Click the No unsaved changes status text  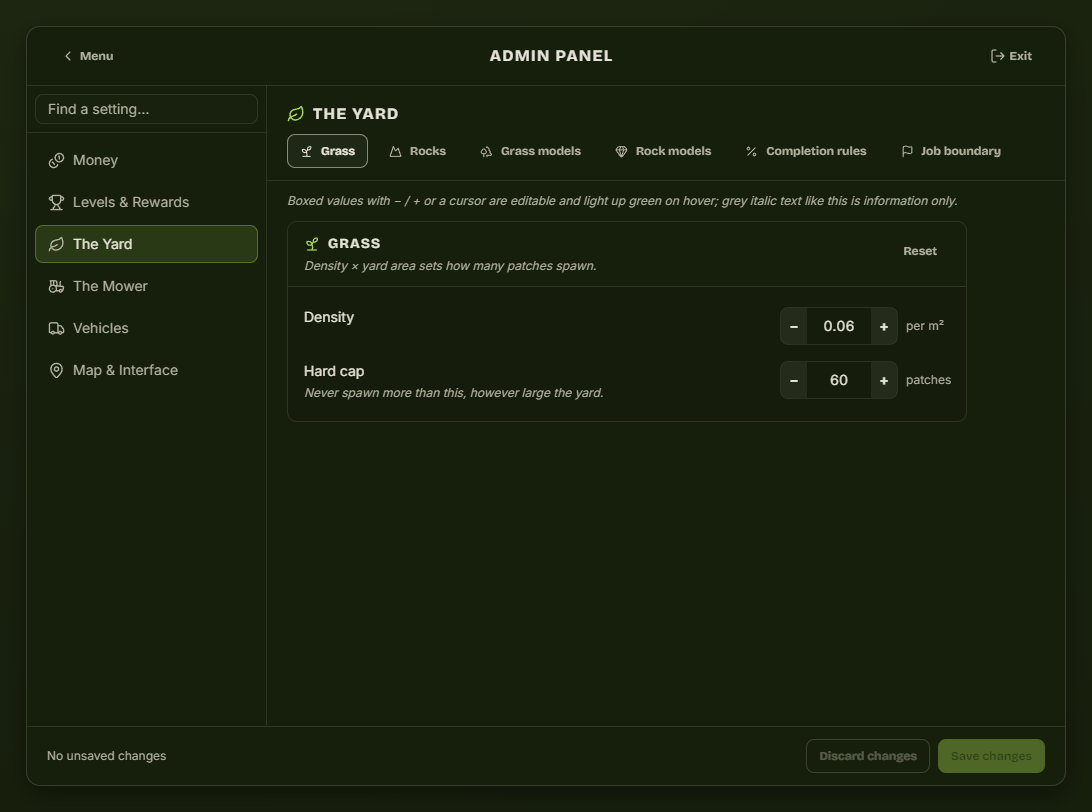pos(107,756)
